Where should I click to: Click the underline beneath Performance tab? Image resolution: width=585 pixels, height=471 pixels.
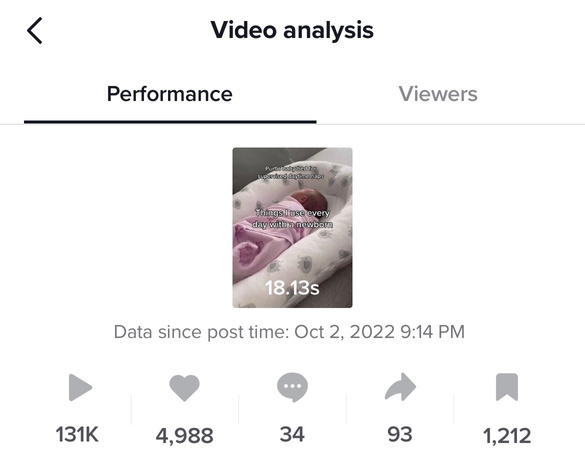click(170, 122)
